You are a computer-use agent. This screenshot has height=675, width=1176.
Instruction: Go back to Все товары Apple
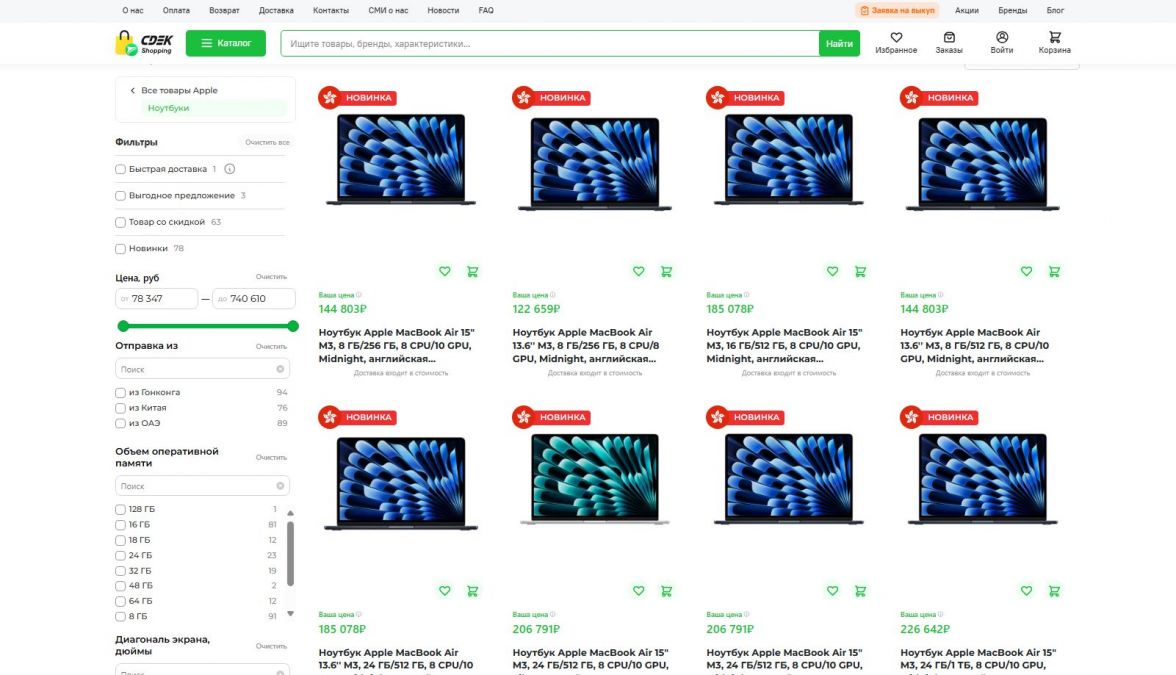point(179,91)
